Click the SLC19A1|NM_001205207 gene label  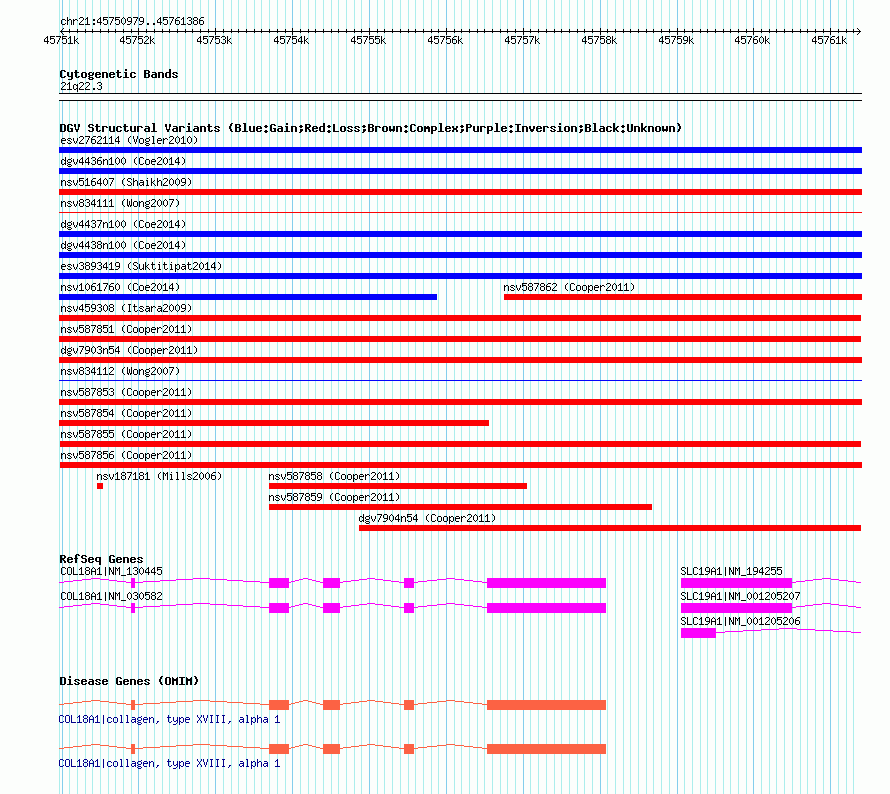click(x=740, y=596)
